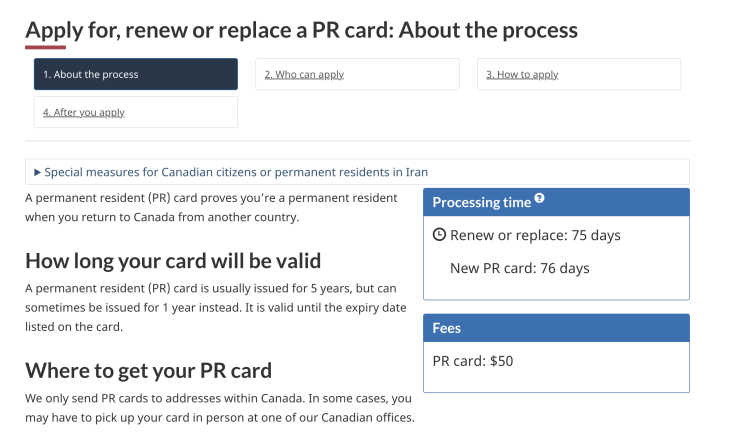Click the Processing time panel header
The width and height of the screenshot is (743, 440).
(x=556, y=202)
